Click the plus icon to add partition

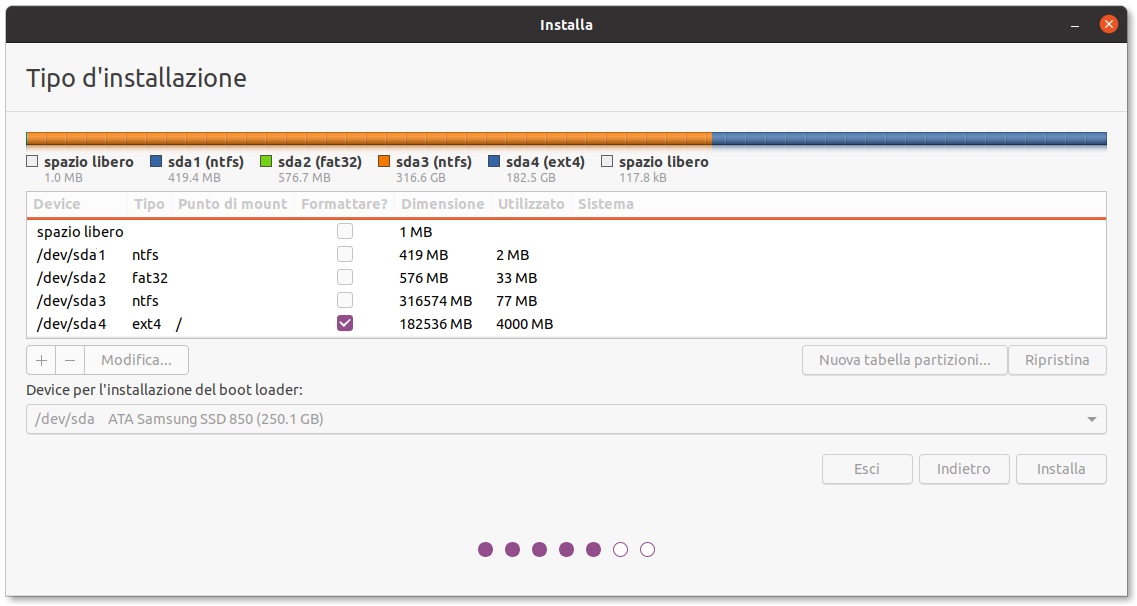coord(41,360)
